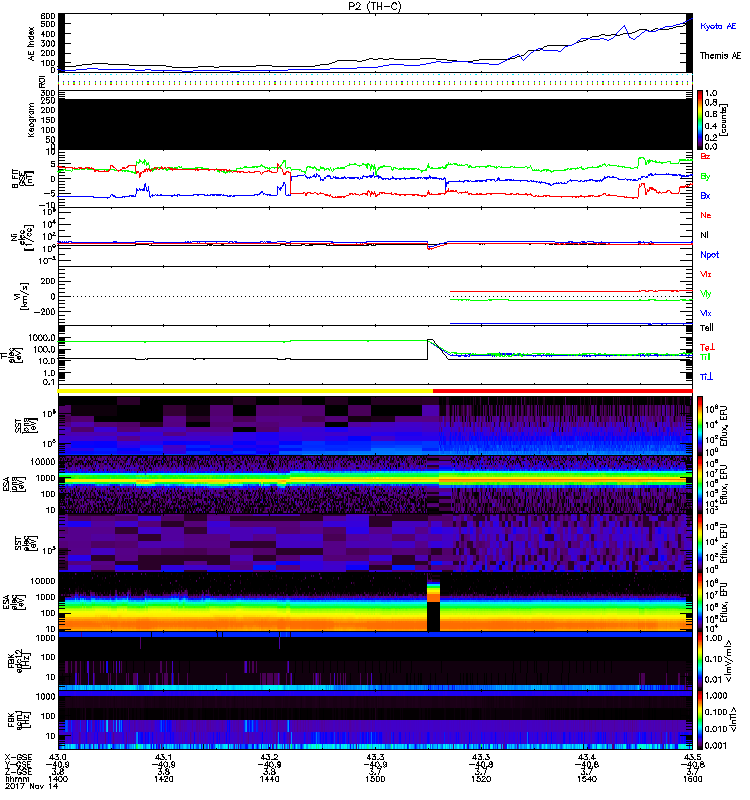Image resolution: width=750 pixels, height=800 pixels.
Task: Click the blue Vix velocity legend
Action: coord(705,313)
